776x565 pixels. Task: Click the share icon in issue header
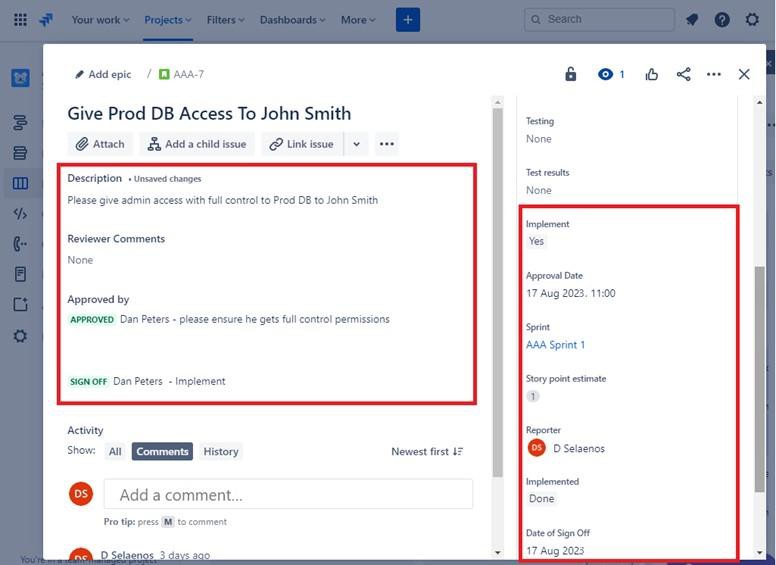683,74
